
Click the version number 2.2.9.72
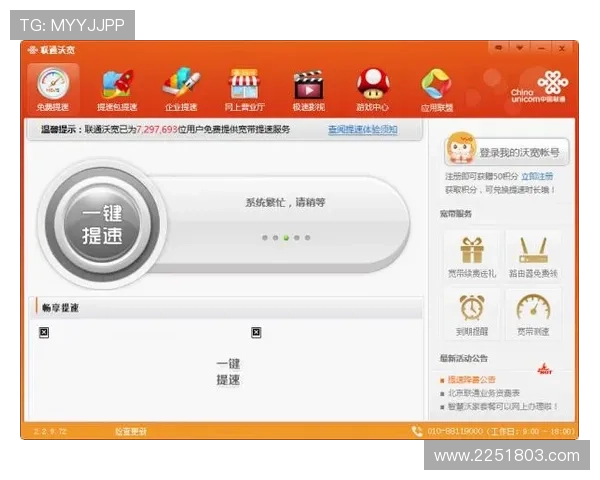click(50, 431)
